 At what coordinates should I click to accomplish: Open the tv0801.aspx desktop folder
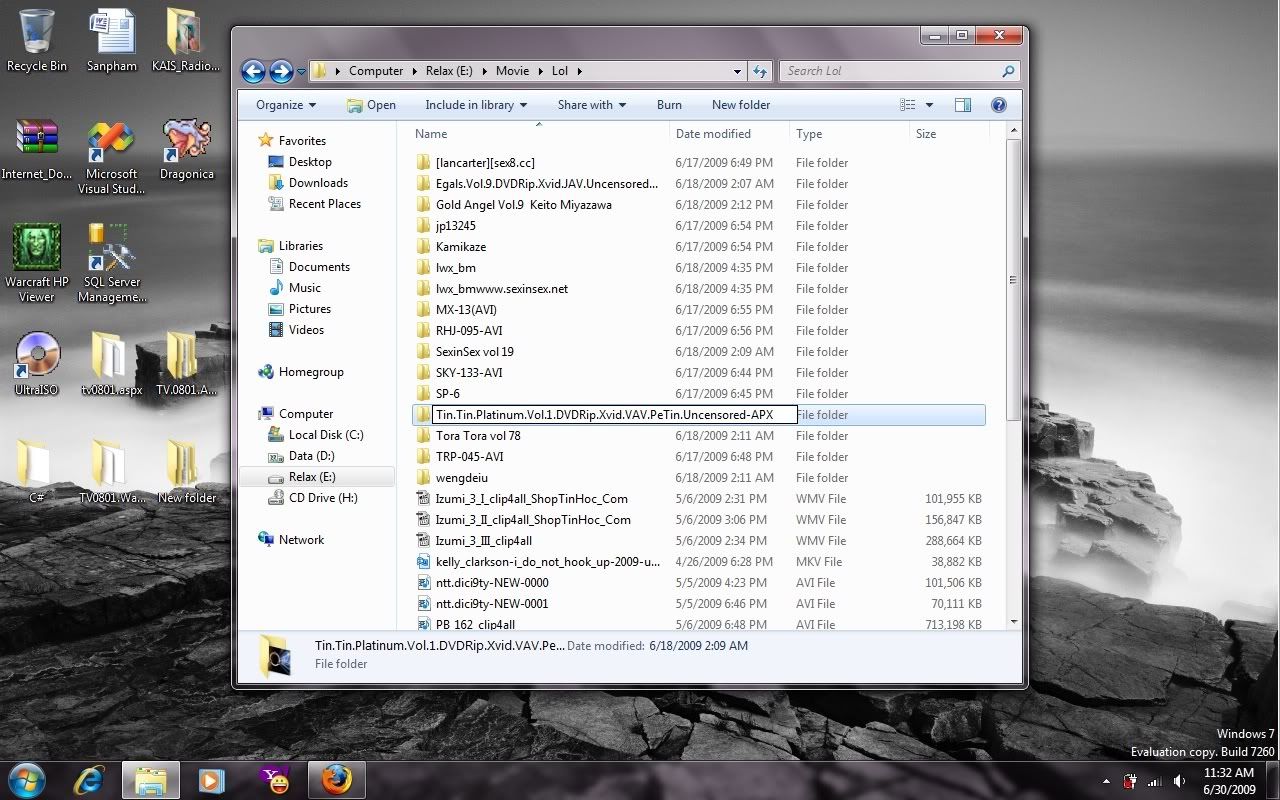[x=112, y=364]
